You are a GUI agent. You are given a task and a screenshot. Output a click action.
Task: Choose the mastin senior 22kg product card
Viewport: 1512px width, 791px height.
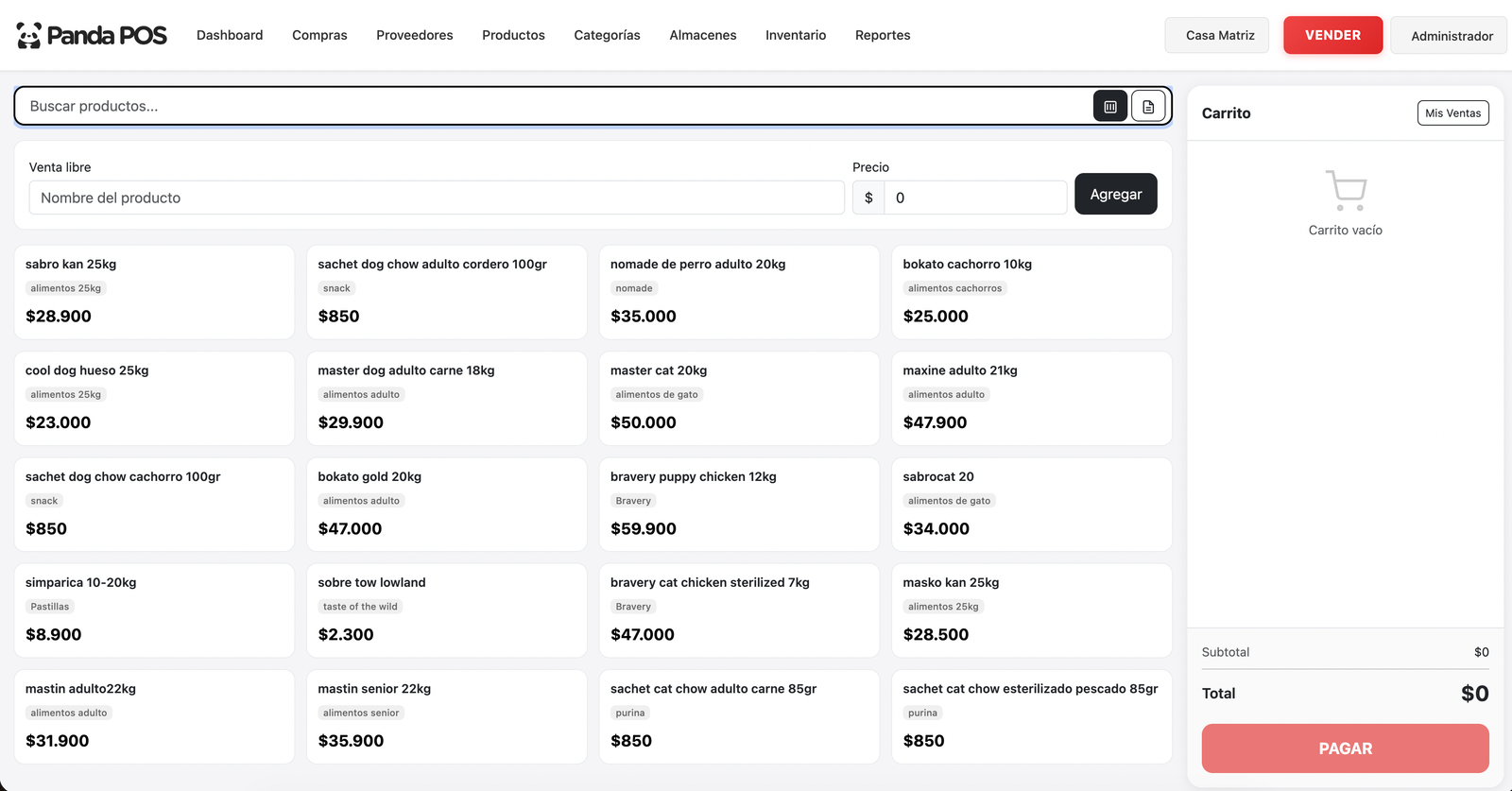(446, 716)
